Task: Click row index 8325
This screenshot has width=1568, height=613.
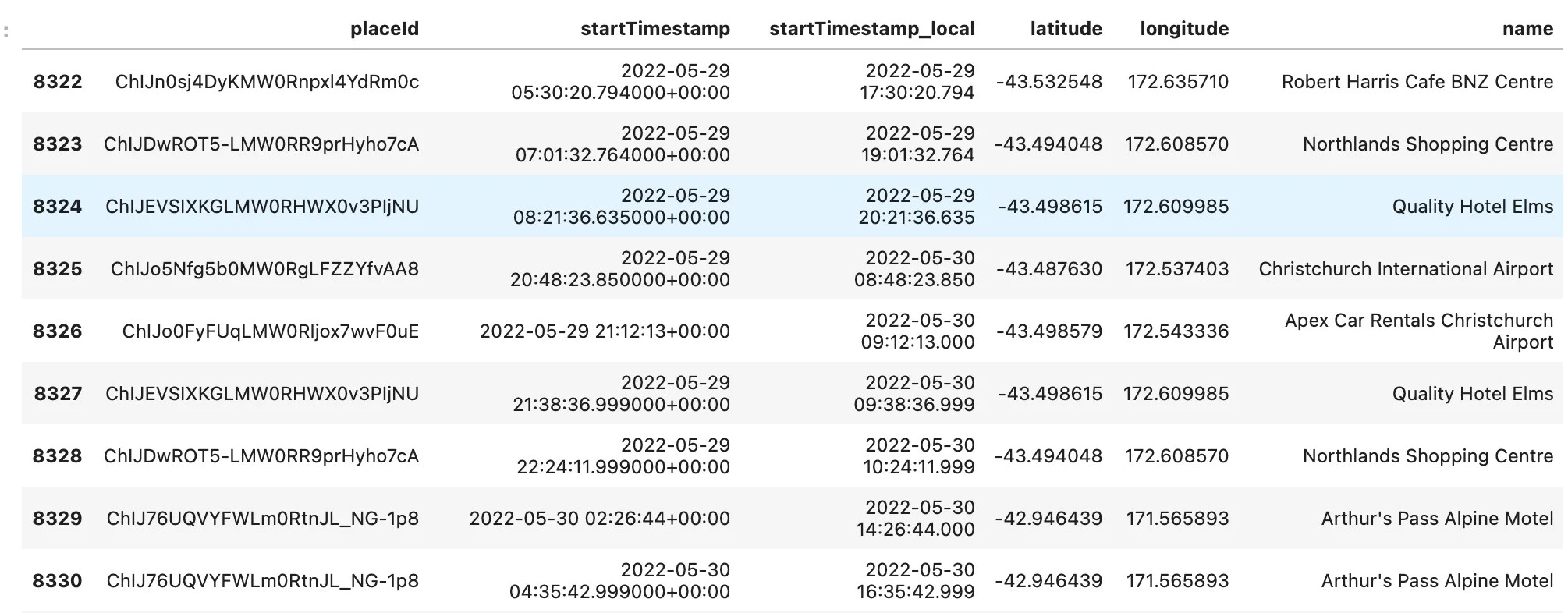Action: (57, 269)
